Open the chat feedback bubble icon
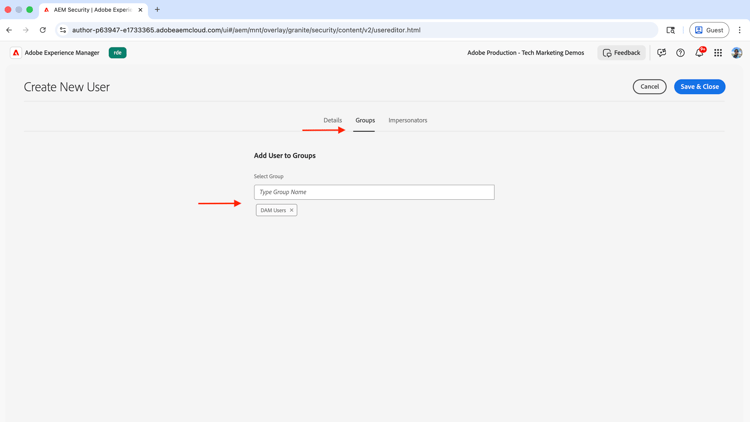Image resolution: width=750 pixels, height=422 pixels. tap(662, 53)
